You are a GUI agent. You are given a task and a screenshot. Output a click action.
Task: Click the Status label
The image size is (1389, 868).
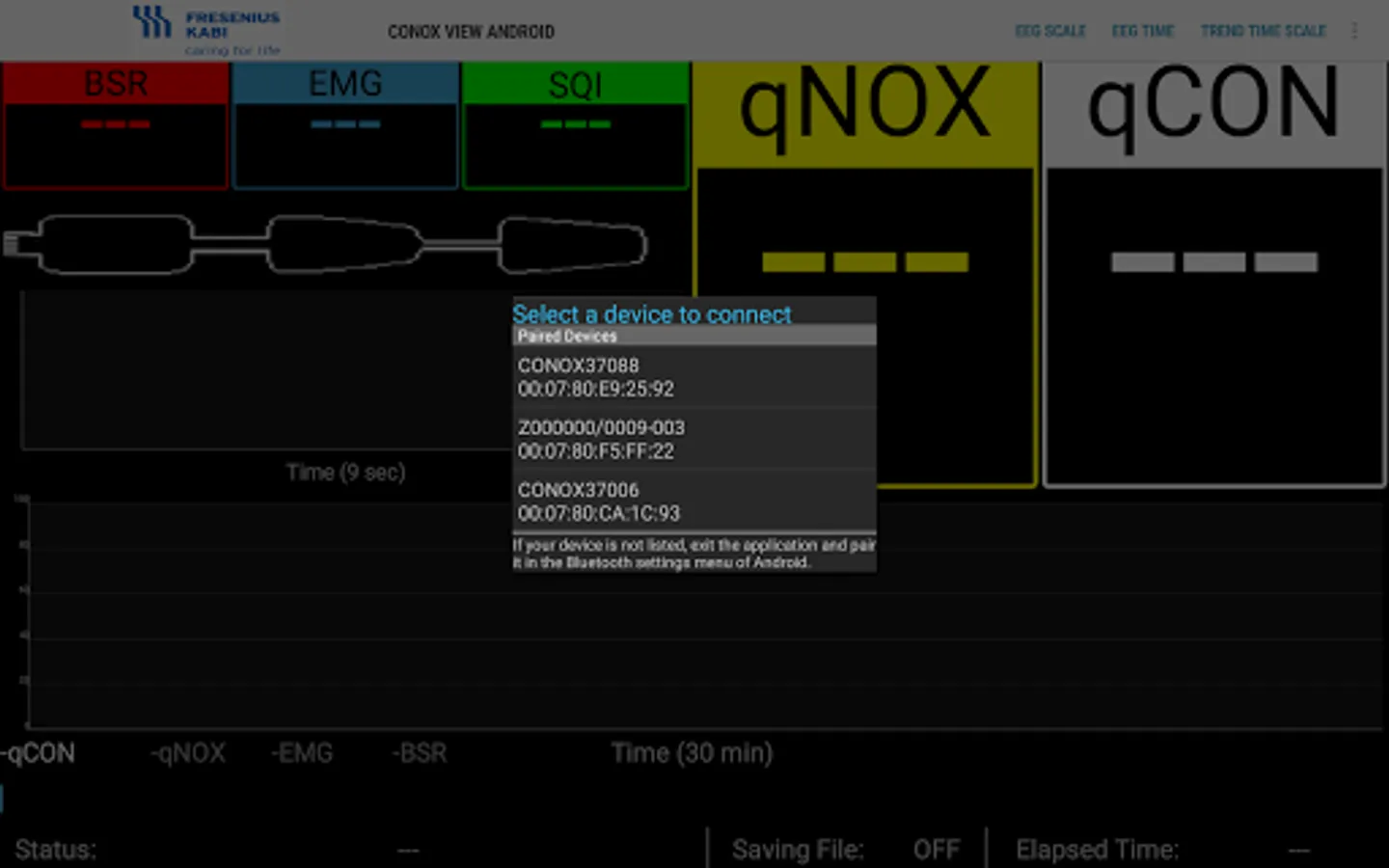[56, 850]
